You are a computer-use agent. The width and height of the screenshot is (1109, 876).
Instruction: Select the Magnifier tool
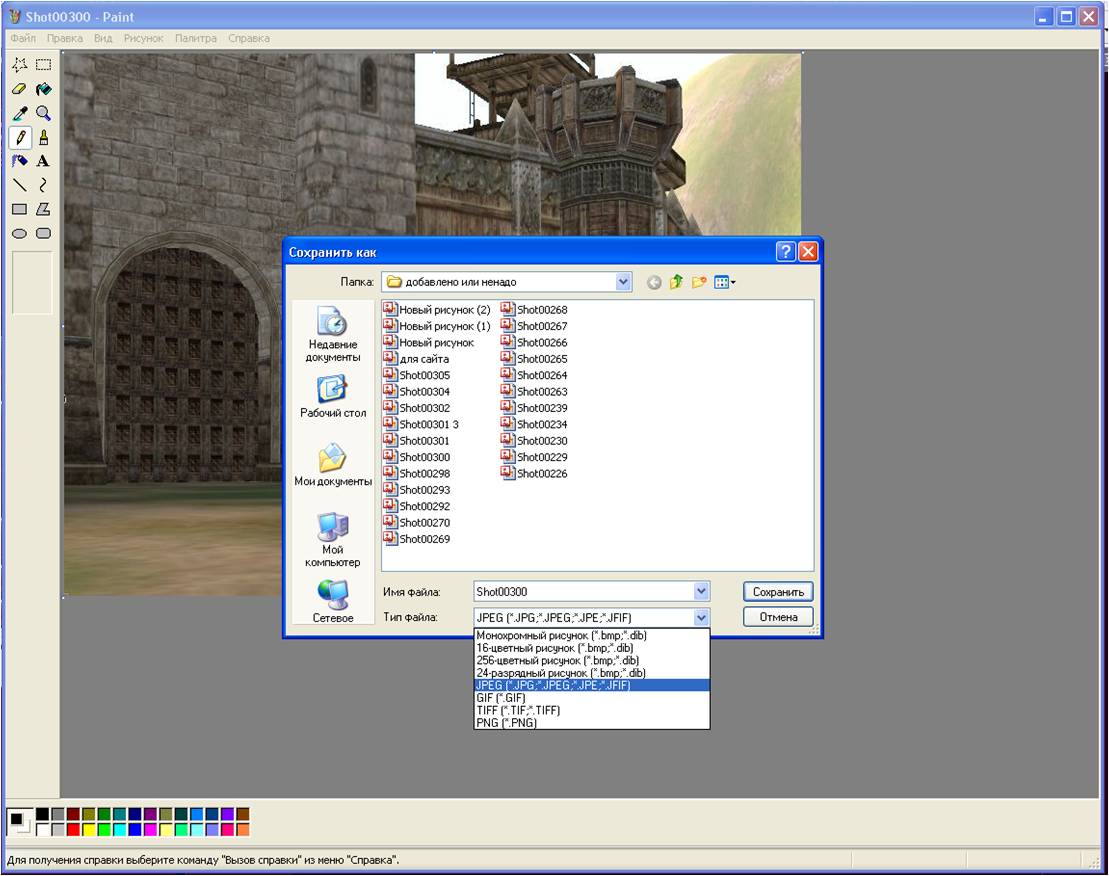click(44, 113)
